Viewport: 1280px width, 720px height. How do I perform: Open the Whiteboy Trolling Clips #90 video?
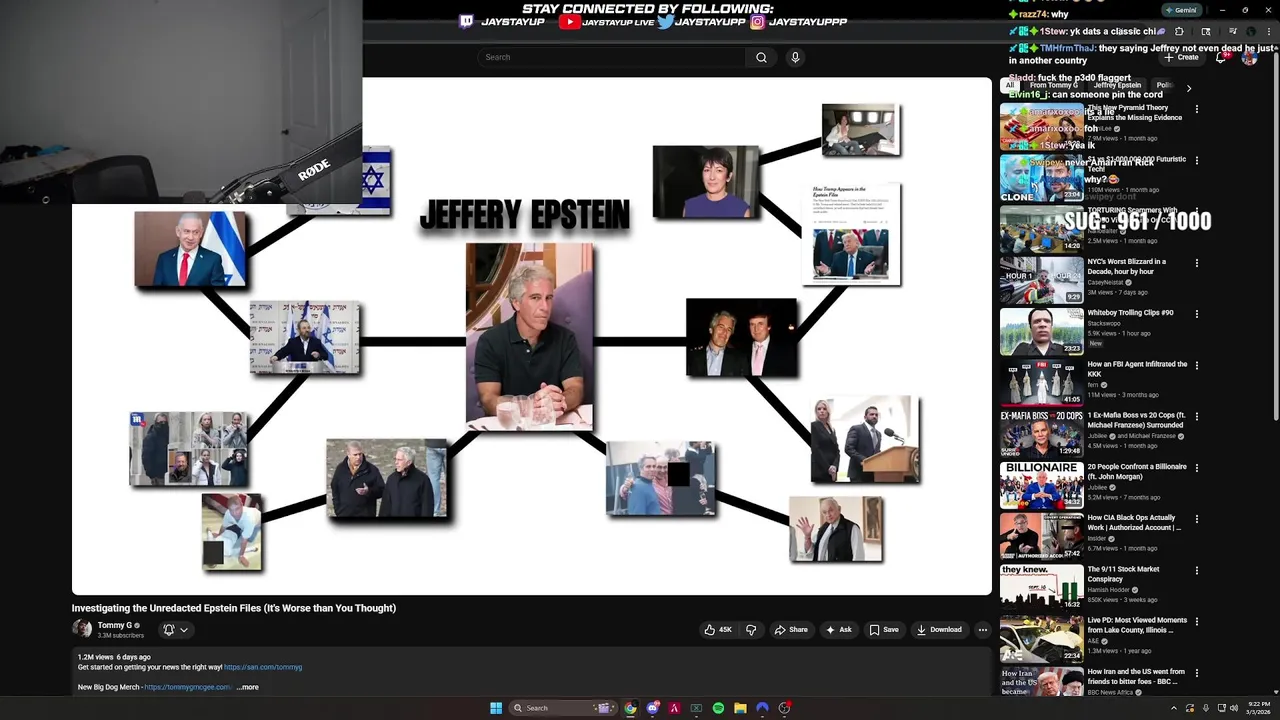click(x=1130, y=312)
